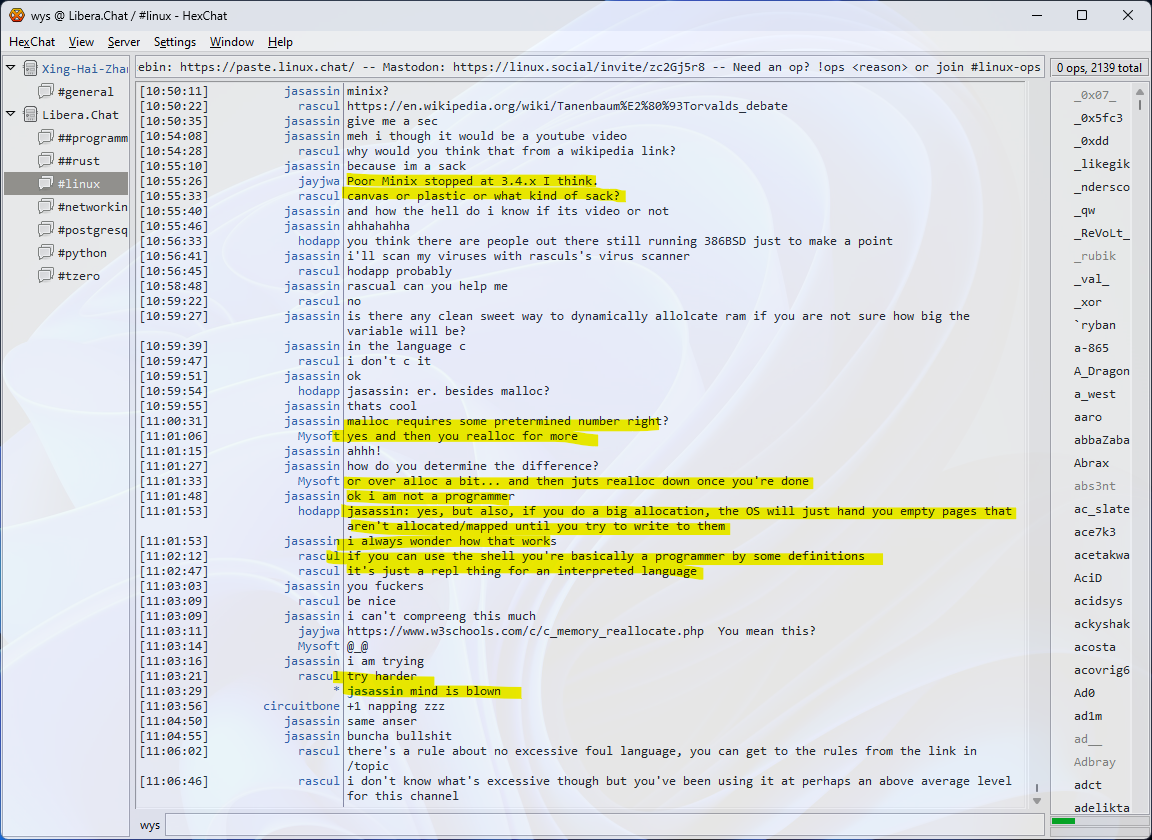Click the #postgresq channel bubble icon
Image resolution: width=1152 pixels, height=840 pixels.
[x=46, y=230]
